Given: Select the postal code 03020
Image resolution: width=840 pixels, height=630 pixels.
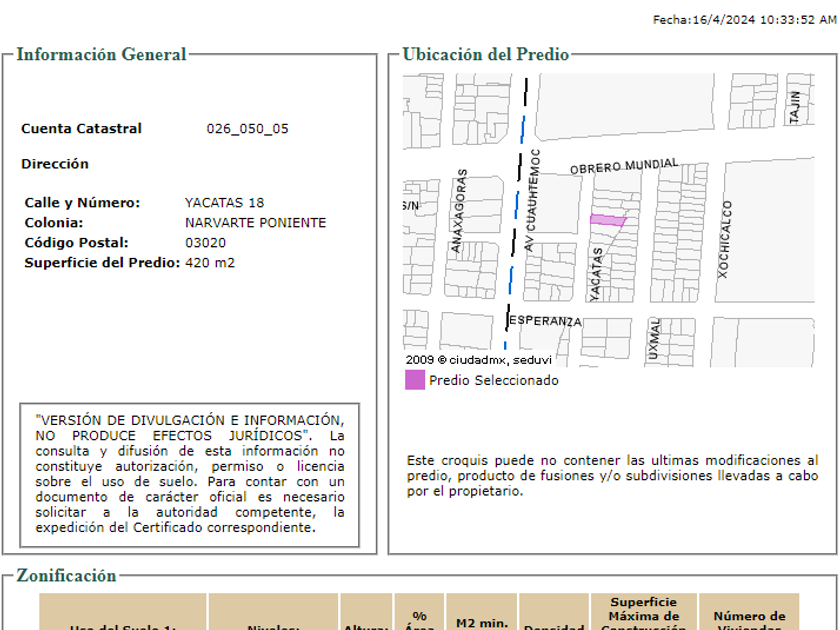Looking at the screenshot, I should (205, 243).
